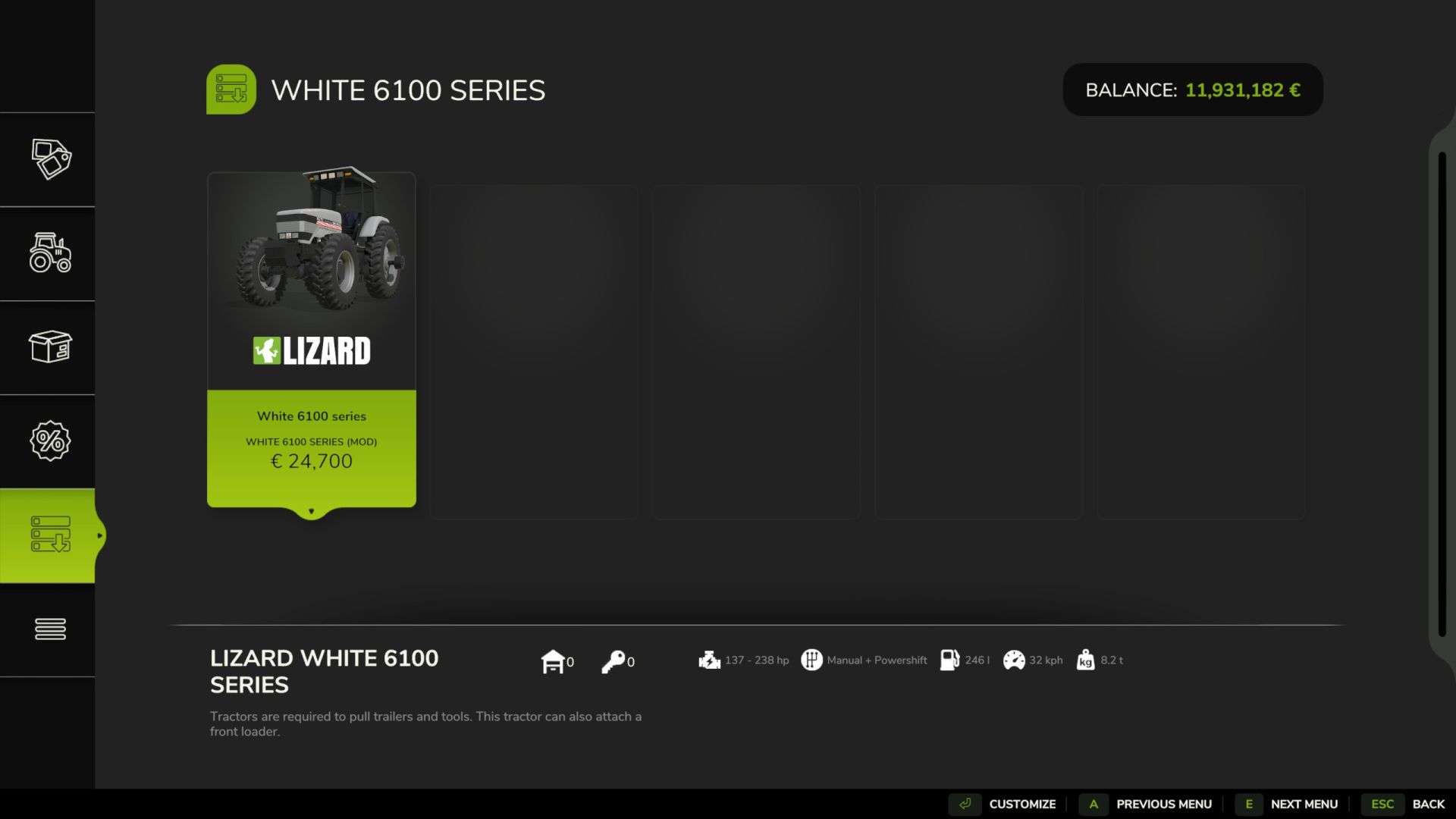
Task: Click the vertical scrollbar on the right
Action: [x=1442, y=394]
